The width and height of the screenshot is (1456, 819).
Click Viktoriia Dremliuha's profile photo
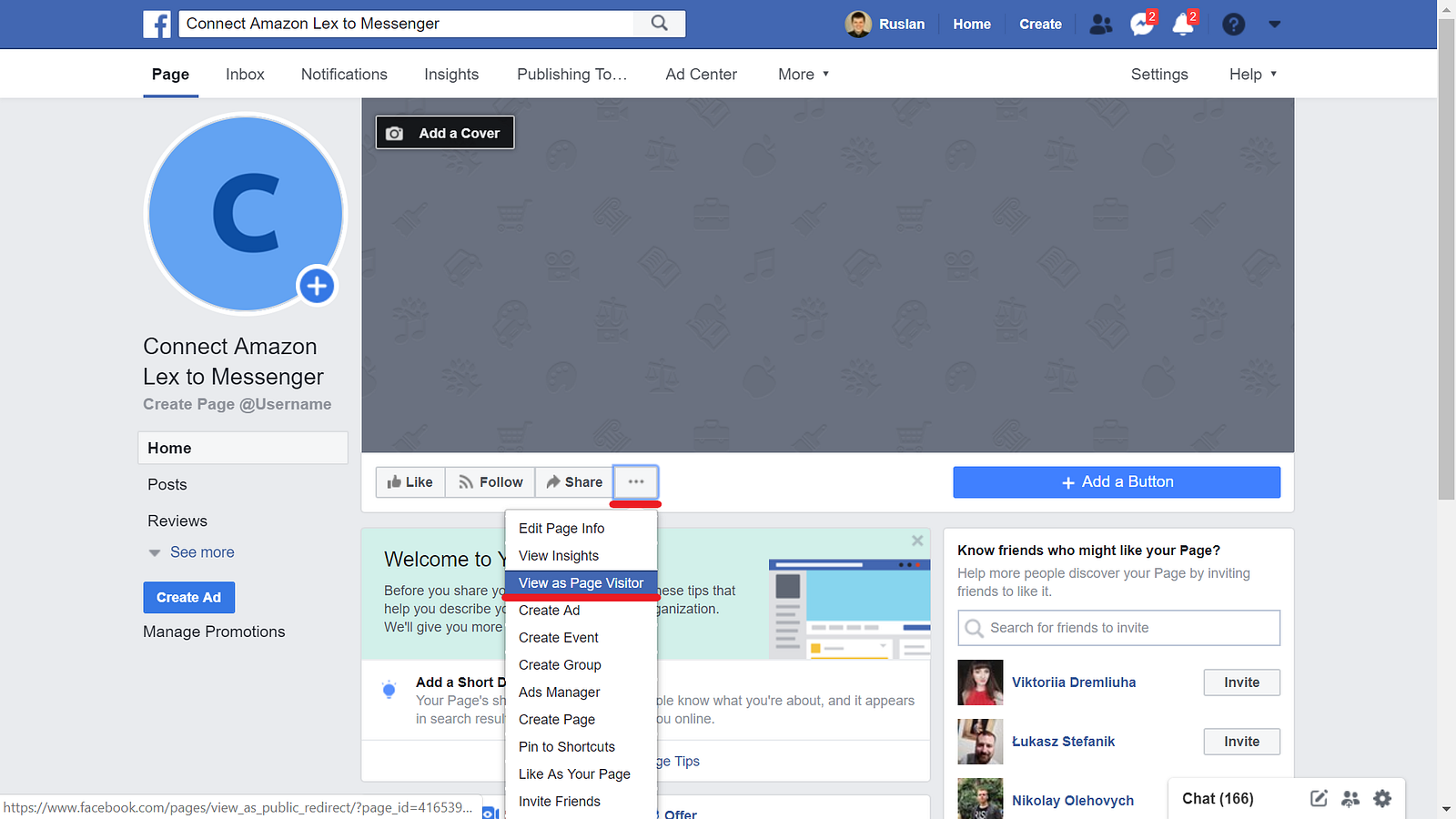click(x=980, y=682)
